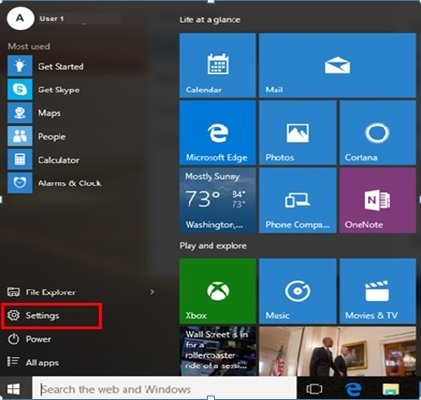Open the Maps app icon

(x=20, y=113)
